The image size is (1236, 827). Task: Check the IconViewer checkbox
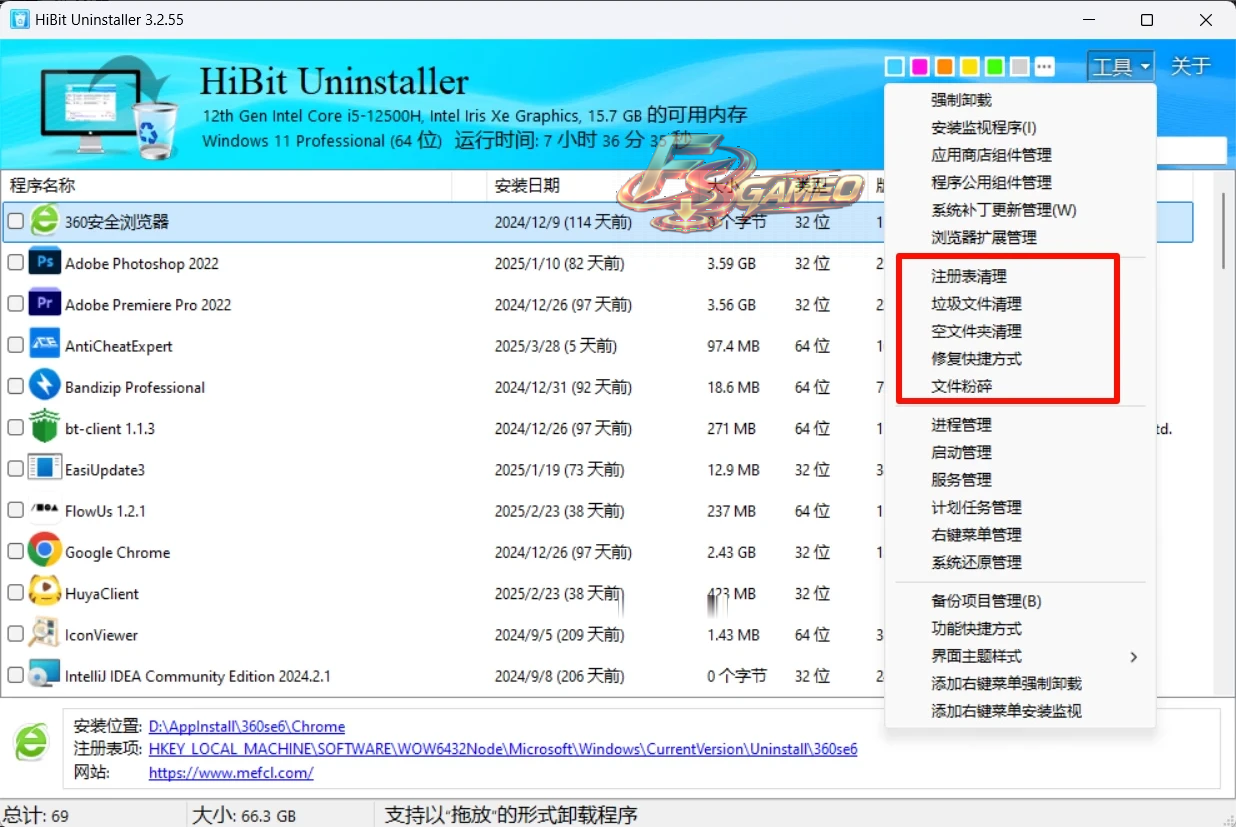[15, 634]
